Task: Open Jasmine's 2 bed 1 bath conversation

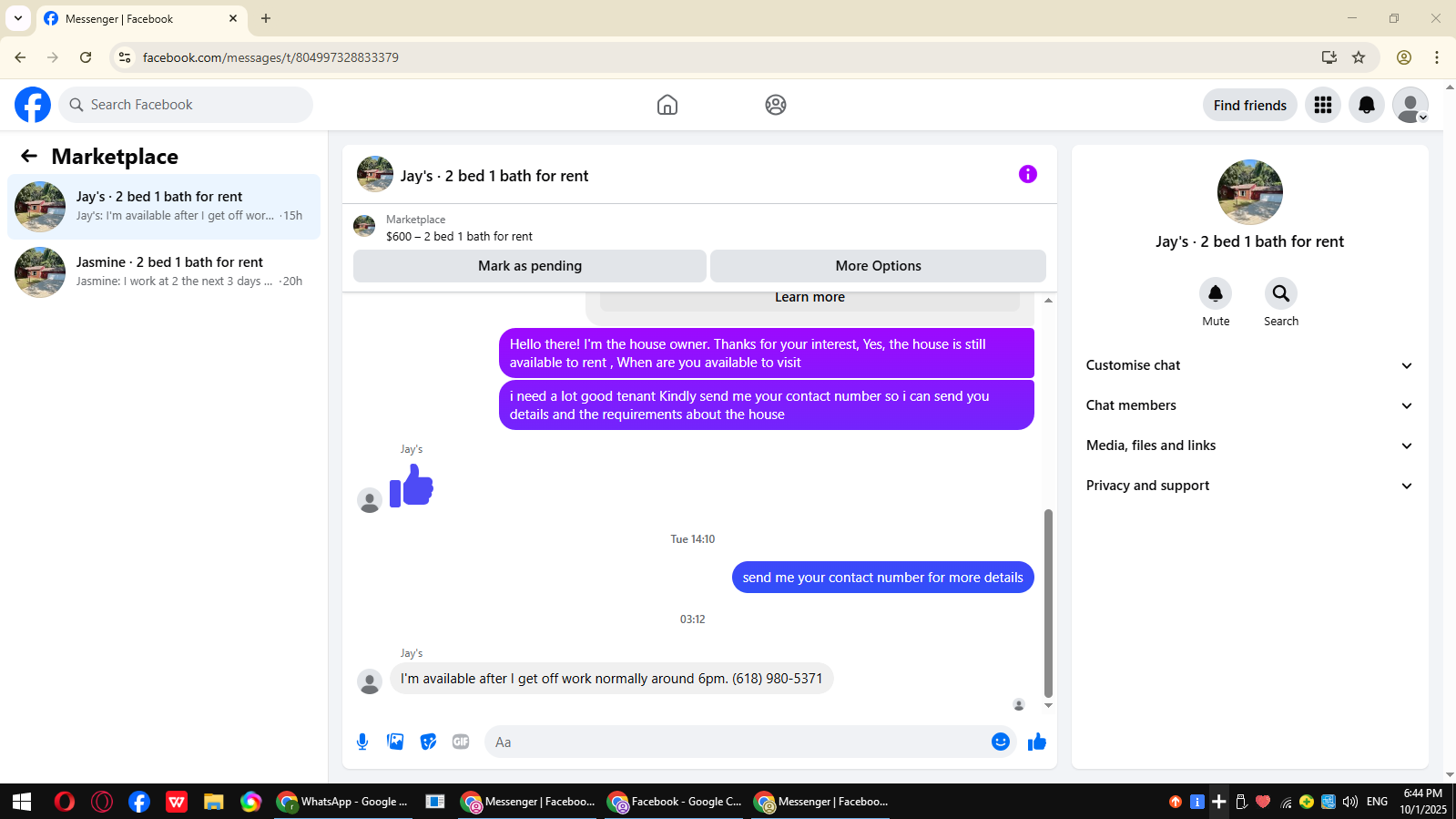Action: click(x=164, y=272)
